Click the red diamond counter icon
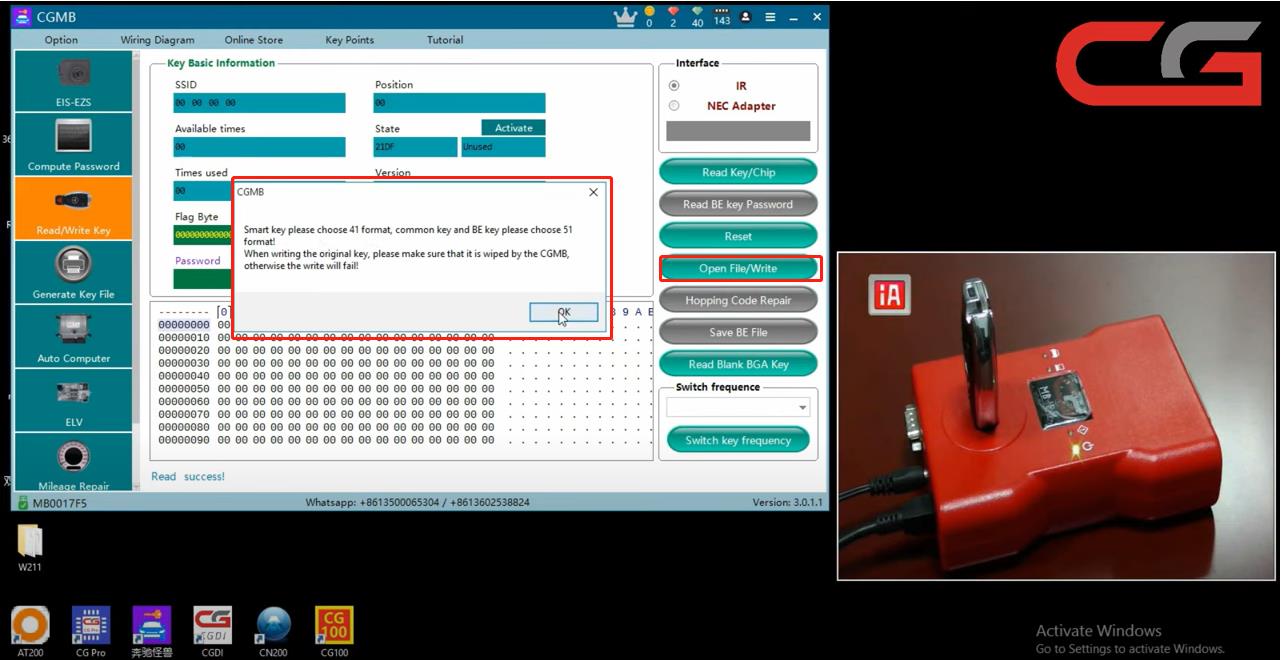 point(673,17)
